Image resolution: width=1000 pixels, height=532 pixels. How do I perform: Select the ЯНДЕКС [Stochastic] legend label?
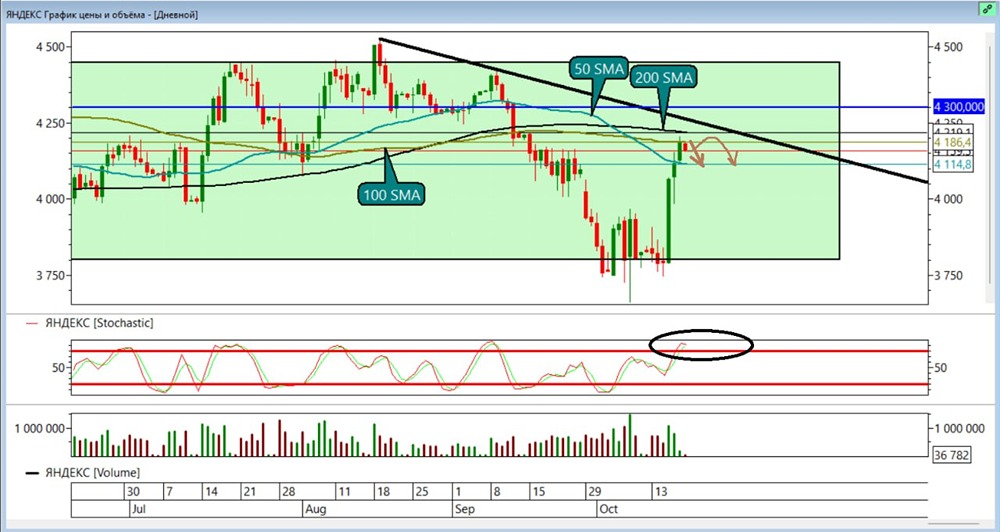tap(99, 323)
